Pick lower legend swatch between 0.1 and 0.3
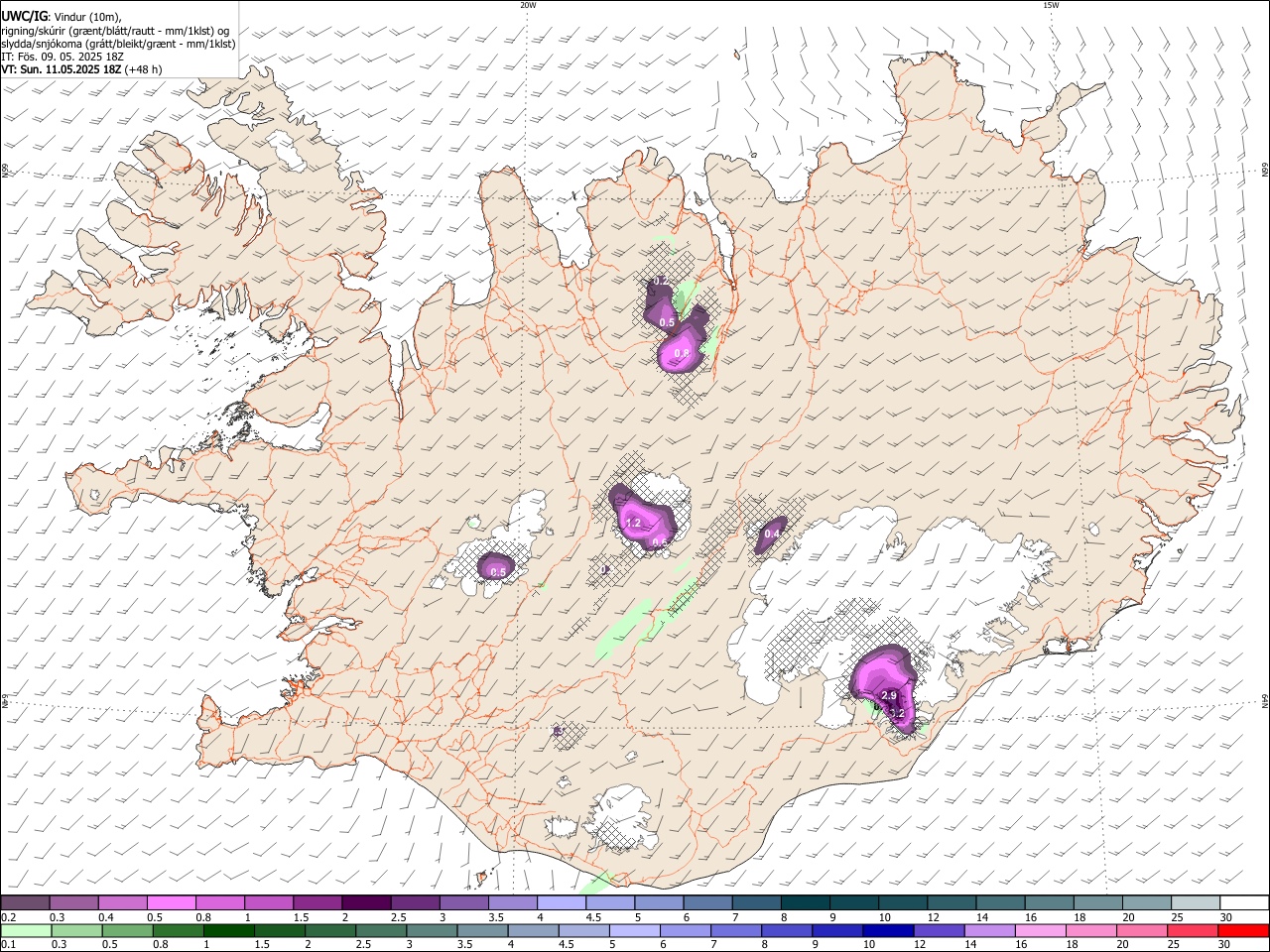This screenshot has width=1270, height=952. [26, 931]
